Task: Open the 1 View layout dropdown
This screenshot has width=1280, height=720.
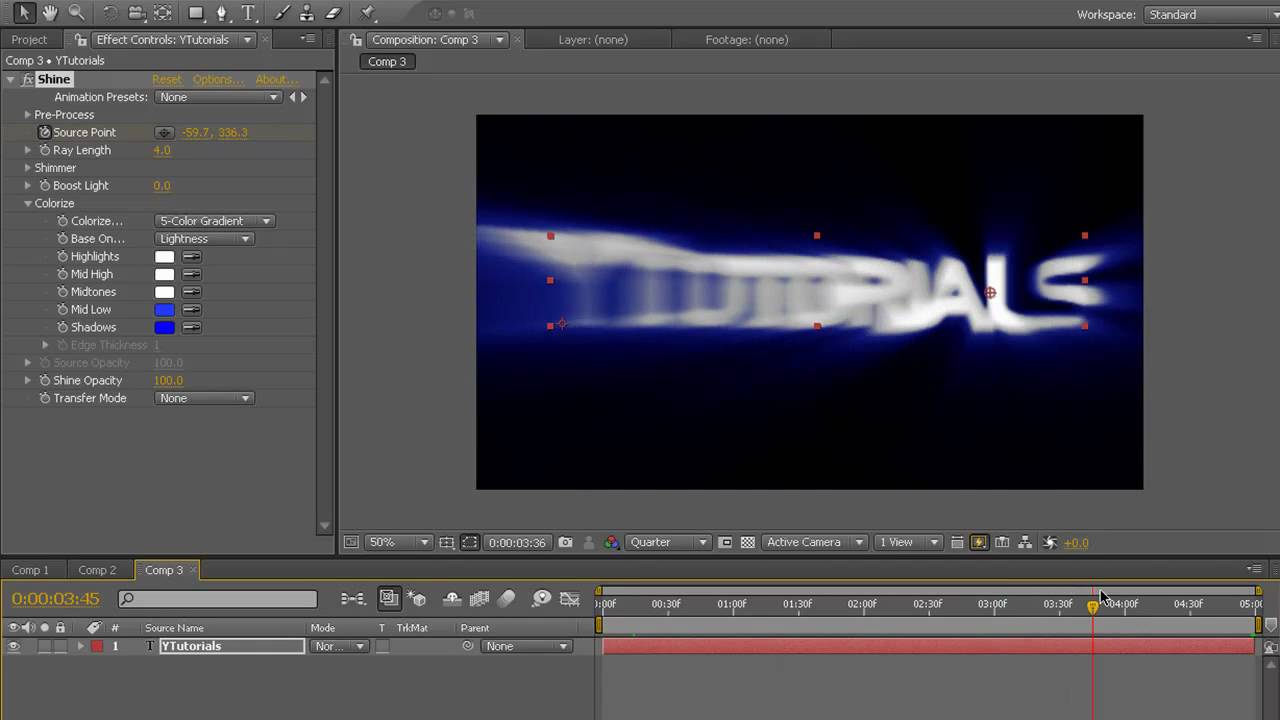Action: 907,542
